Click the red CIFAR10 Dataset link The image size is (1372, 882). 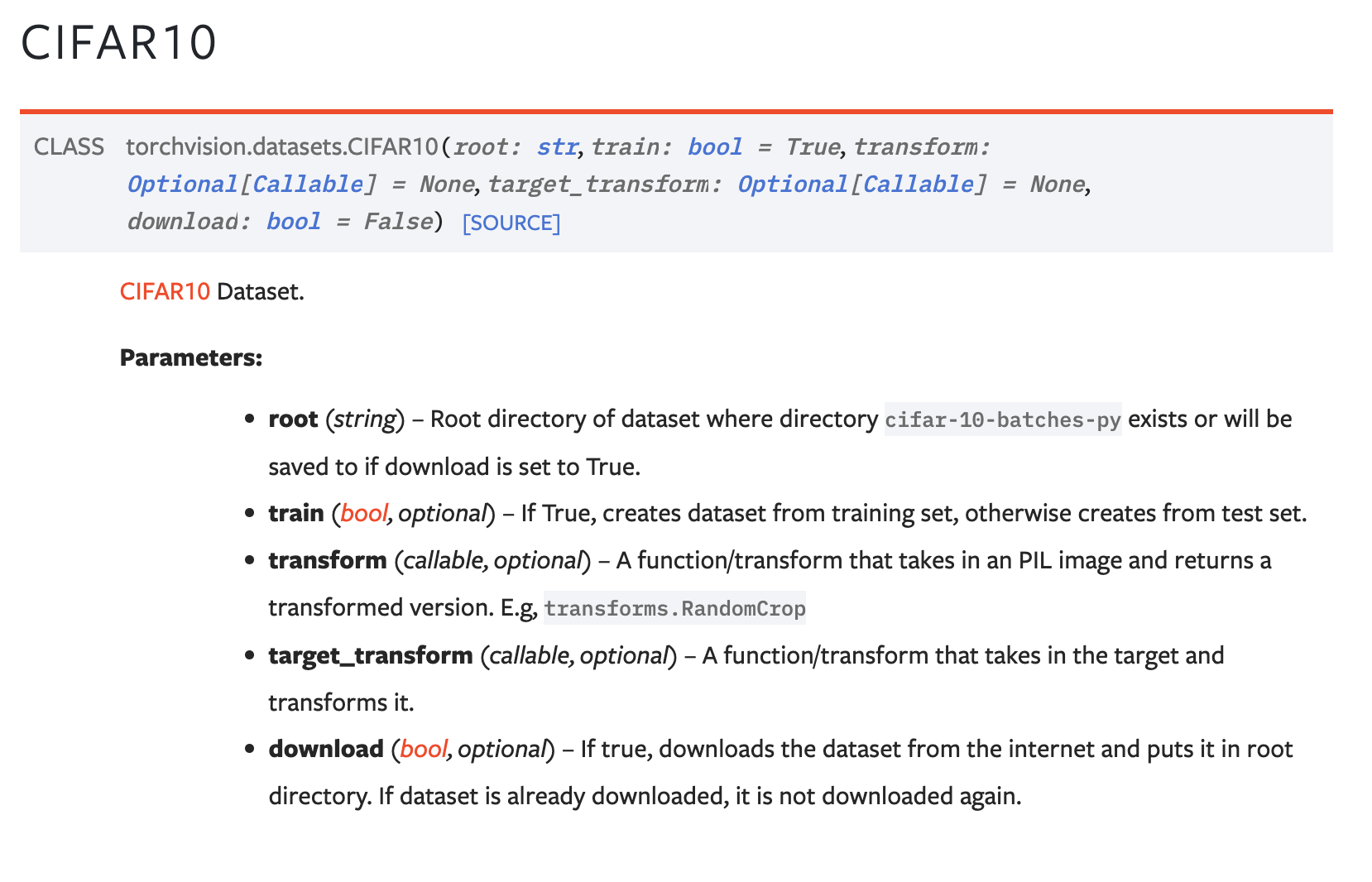tap(165, 291)
